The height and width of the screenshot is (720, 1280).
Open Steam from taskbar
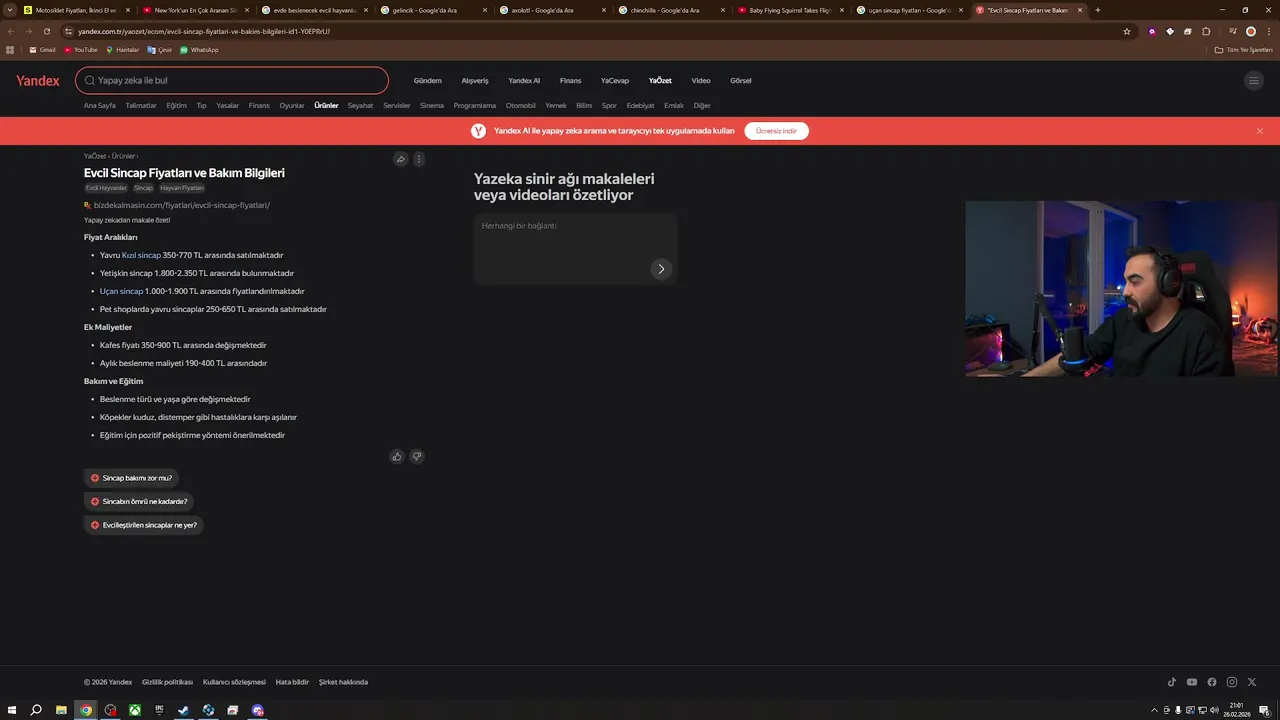click(x=184, y=710)
